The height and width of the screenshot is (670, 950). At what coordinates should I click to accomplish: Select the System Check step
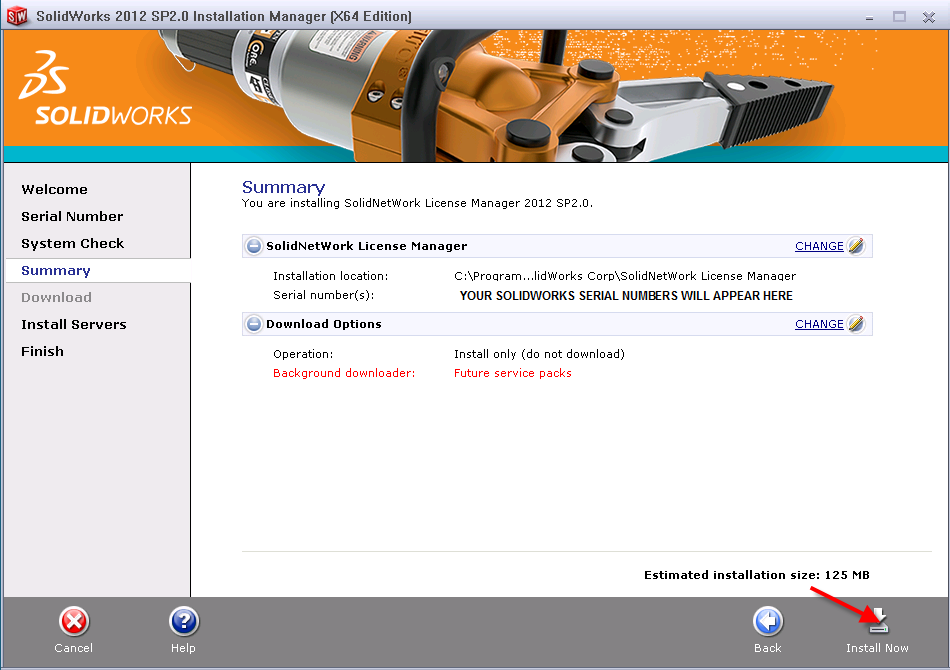72,243
